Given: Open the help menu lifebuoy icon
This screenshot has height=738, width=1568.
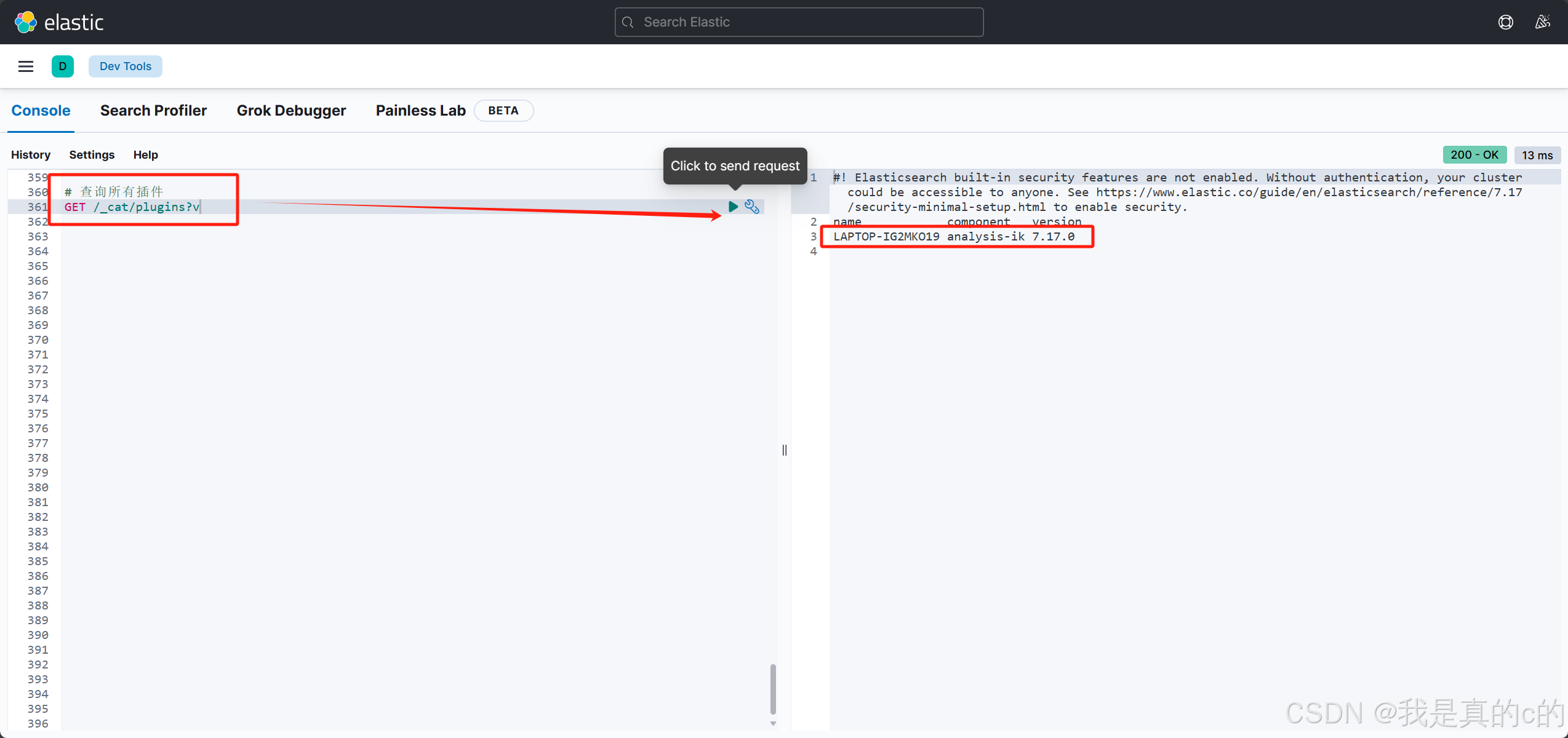Looking at the screenshot, I should click(1506, 22).
